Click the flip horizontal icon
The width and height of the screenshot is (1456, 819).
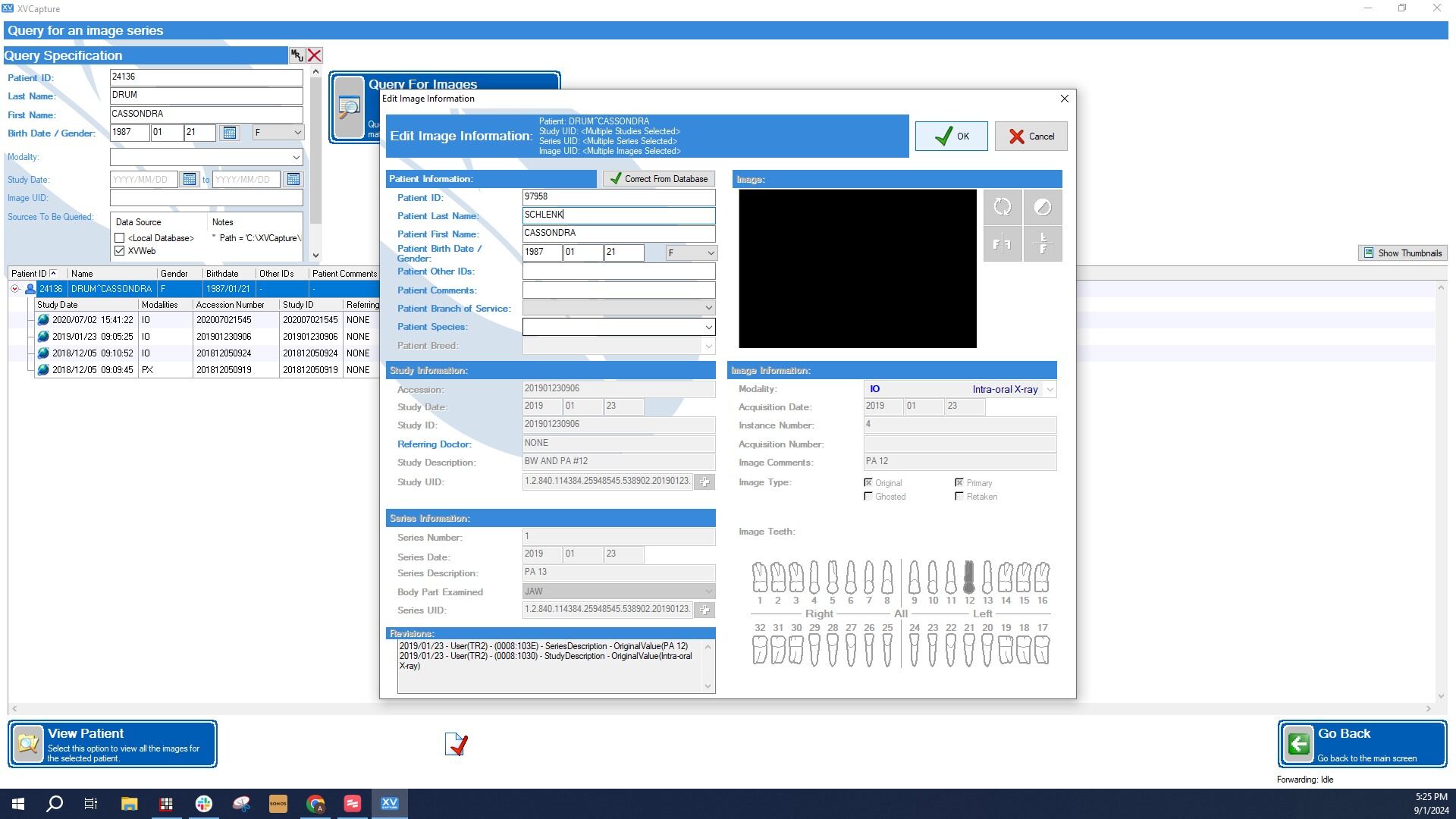click(1002, 244)
